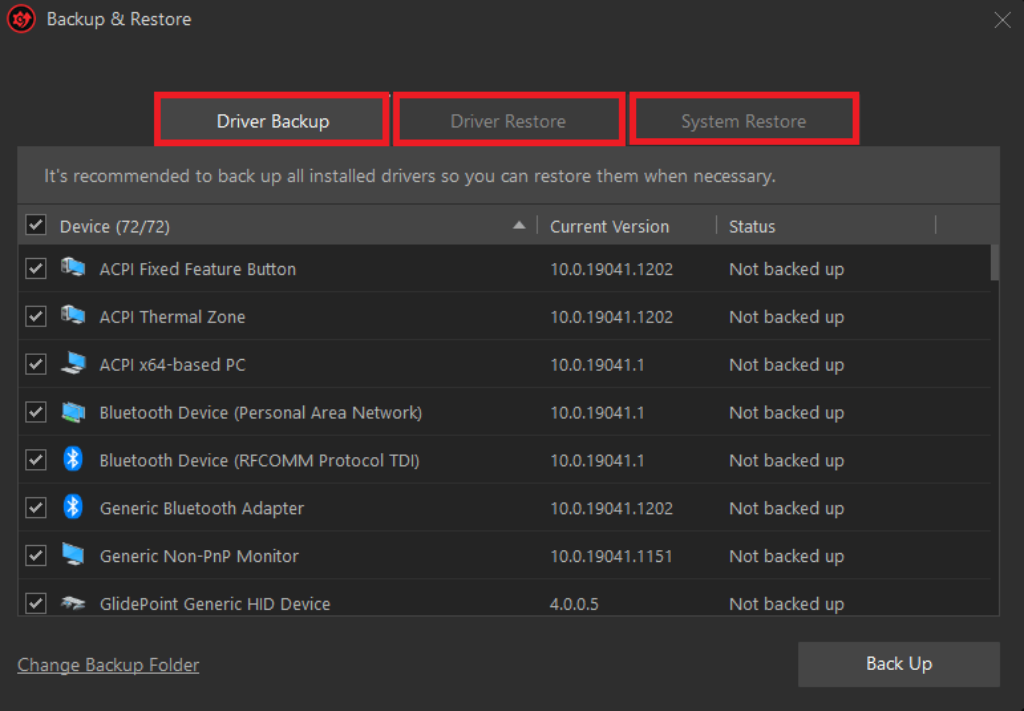Switch to the System Restore tab
This screenshot has height=711, width=1024.
(x=743, y=121)
